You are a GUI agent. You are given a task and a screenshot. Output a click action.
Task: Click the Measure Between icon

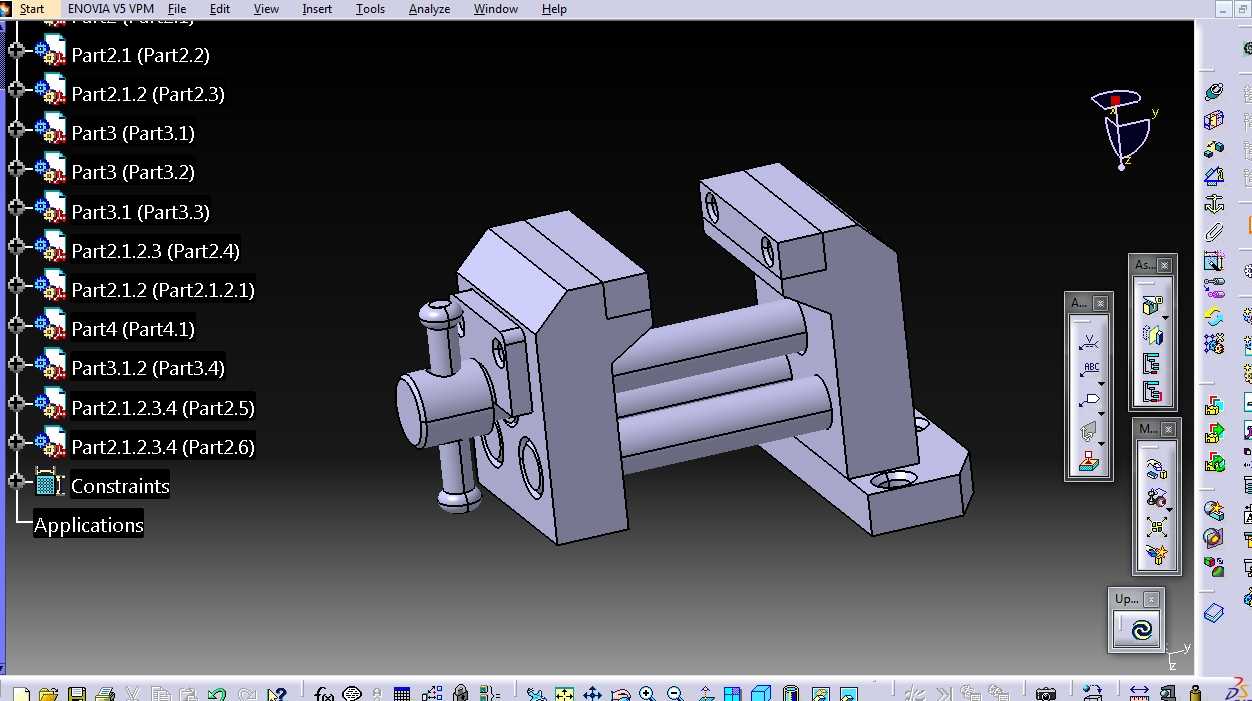(x=1139, y=693)
